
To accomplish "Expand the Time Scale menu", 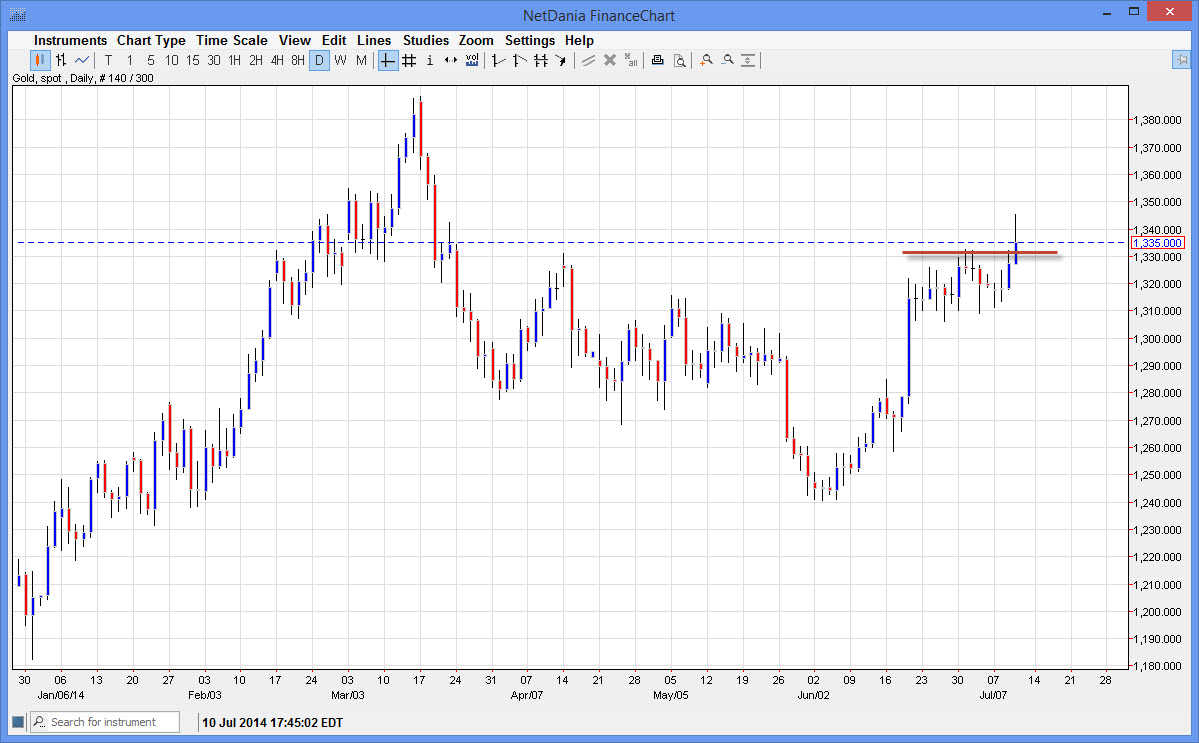I will click(231, 40).
